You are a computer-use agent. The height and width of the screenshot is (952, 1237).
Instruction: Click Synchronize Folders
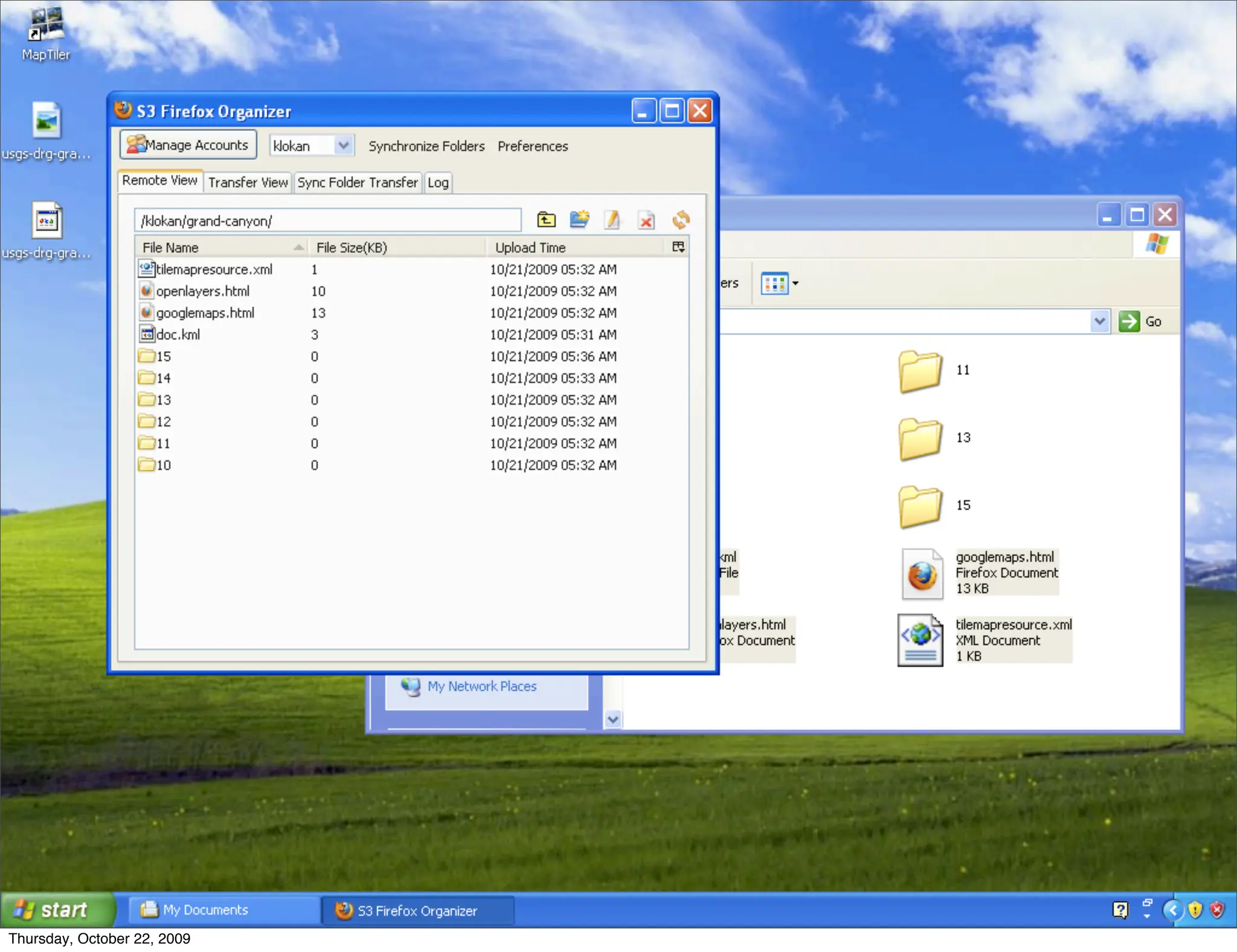click(426, 146)
